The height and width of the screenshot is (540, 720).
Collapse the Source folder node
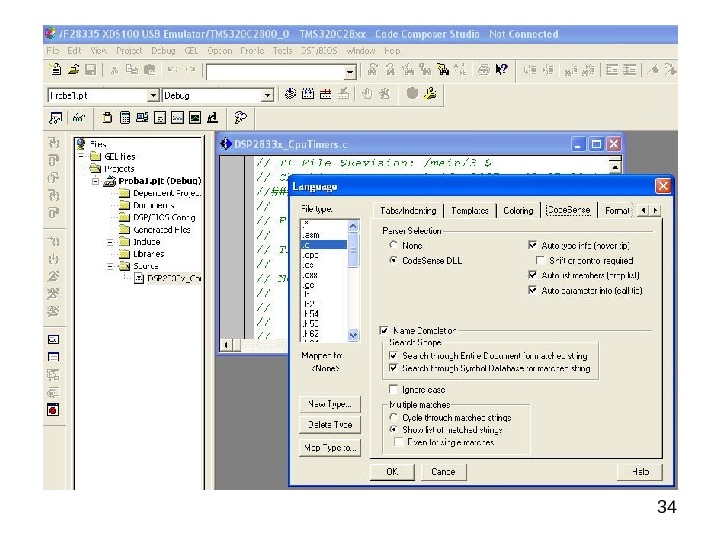pyautogui.click(x=110, y=266)
